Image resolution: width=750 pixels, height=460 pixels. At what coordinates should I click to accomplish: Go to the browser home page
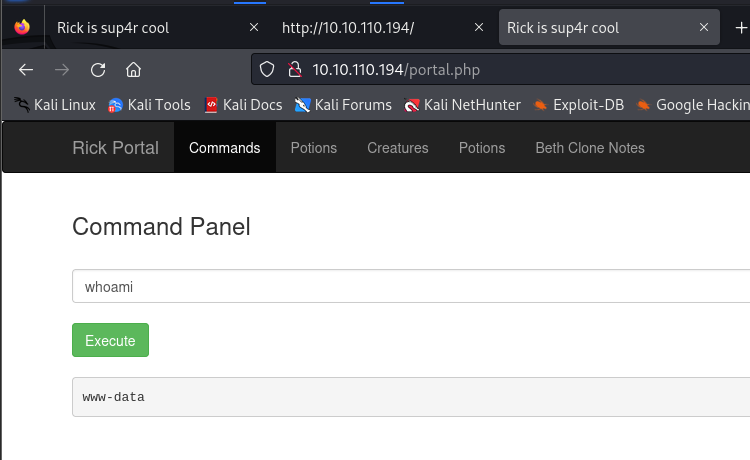click(133, 69)
